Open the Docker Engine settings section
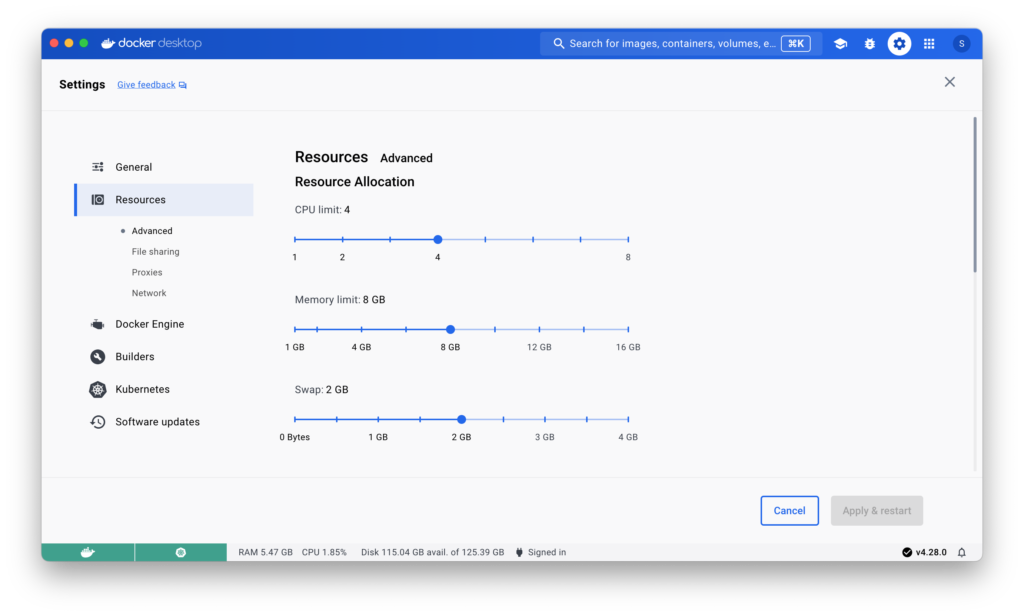The image size is (1024, 616). (x=149, y=324)
